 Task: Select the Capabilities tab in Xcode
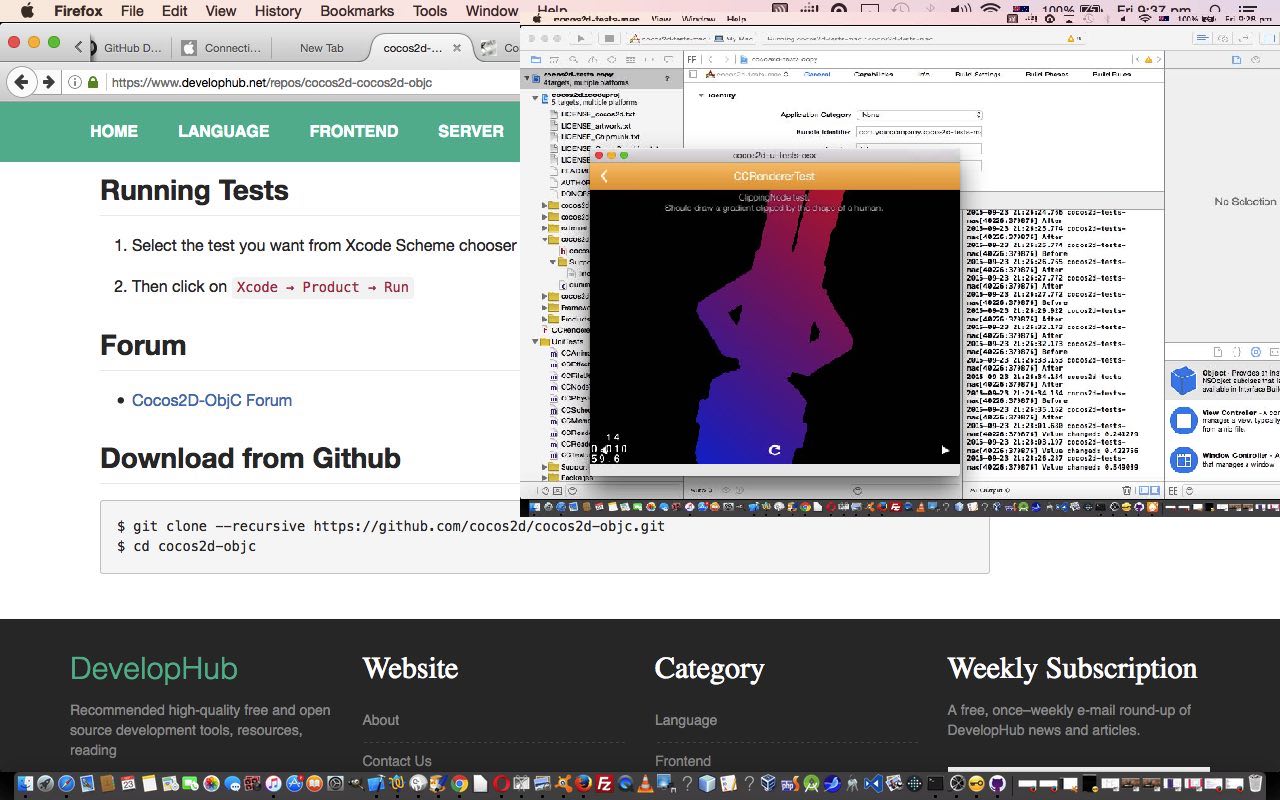click(x=873, y=75)
